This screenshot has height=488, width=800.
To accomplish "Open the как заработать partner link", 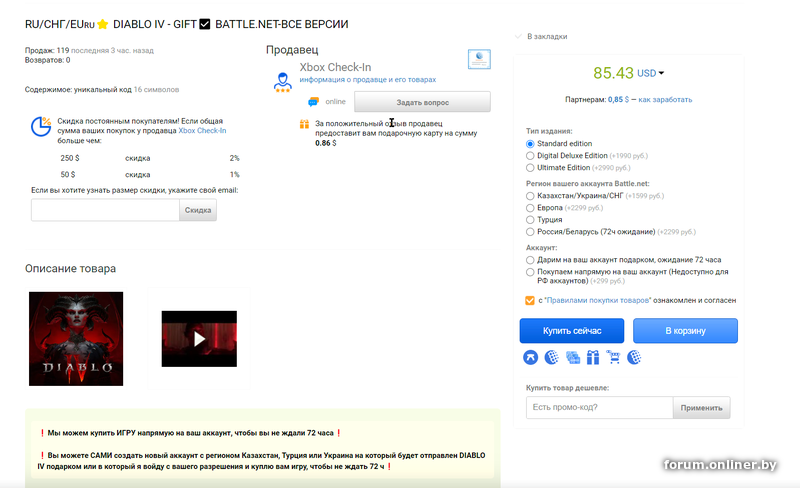I will pos(665,100).
